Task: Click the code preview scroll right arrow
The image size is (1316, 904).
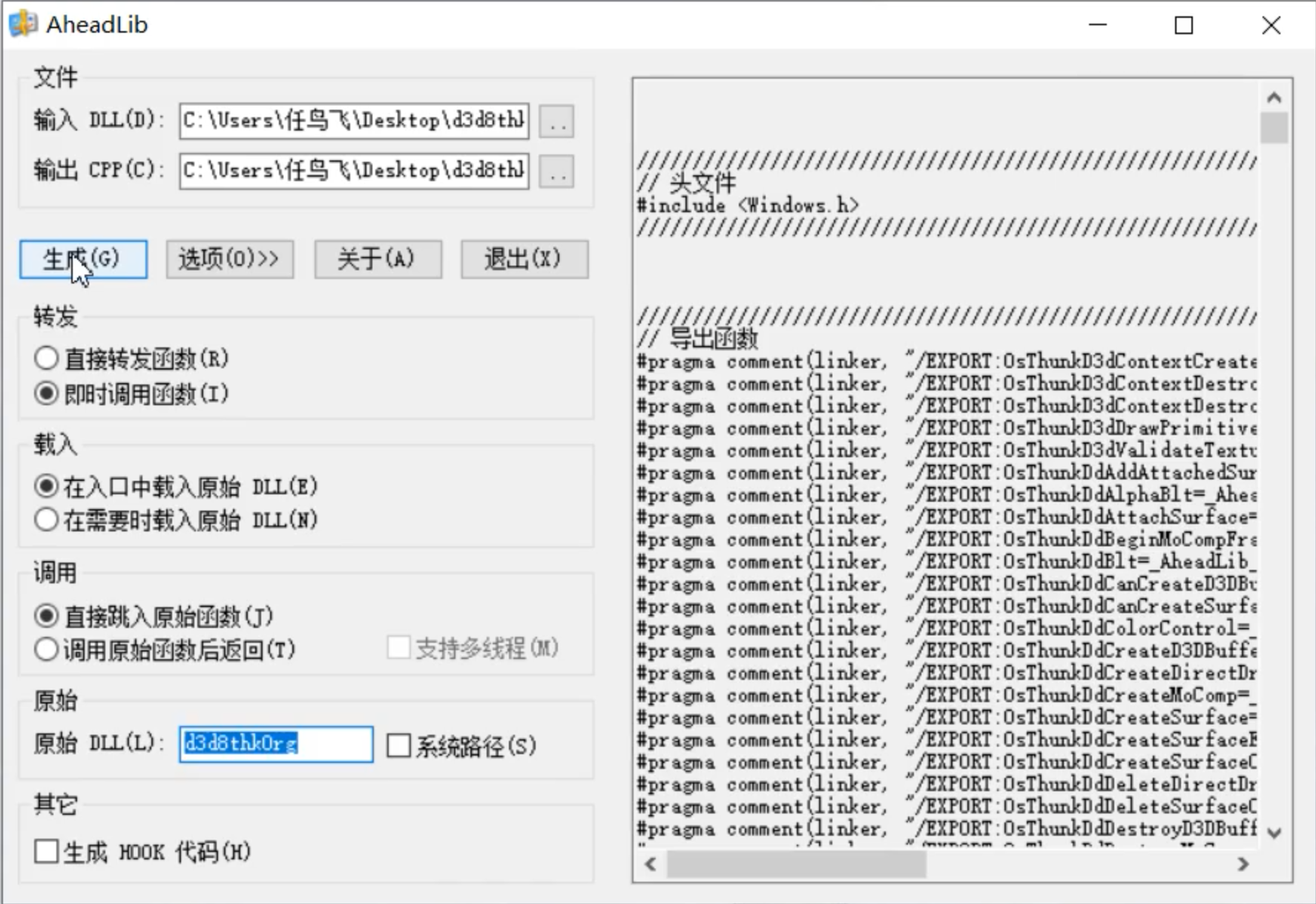Action: pyautogui.click(x=1243, y=864)
